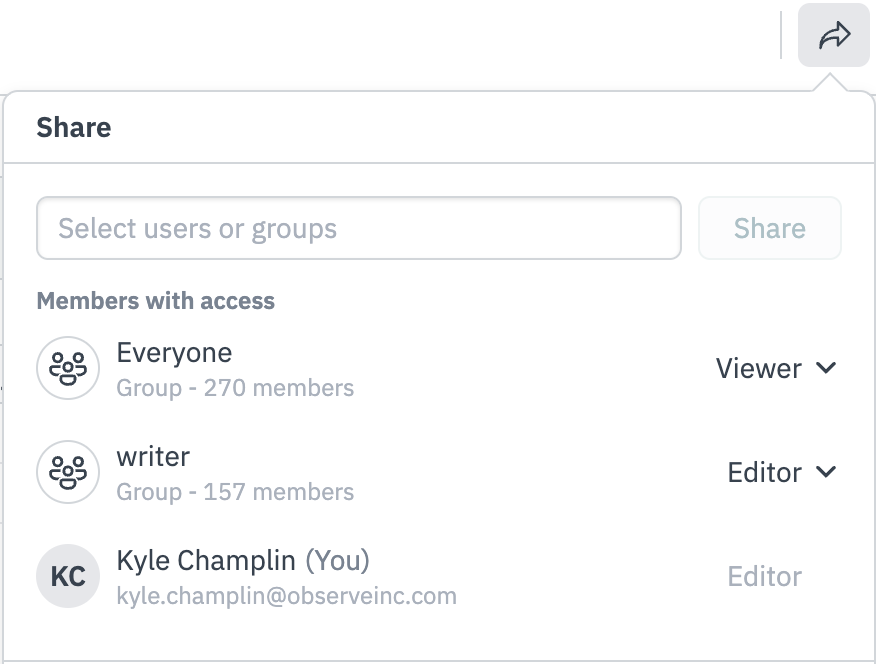This screenshot has height=664, width=876.
Task: Click Kyle Champlin's greyed-out Editor role
Action: tap(764, 576)
